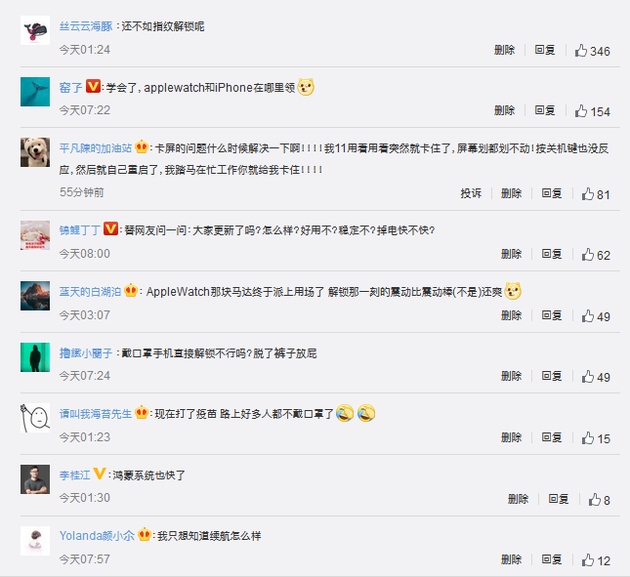Click 回复 on 窑子's comment

pyautogui.click(x=545, y=110)
